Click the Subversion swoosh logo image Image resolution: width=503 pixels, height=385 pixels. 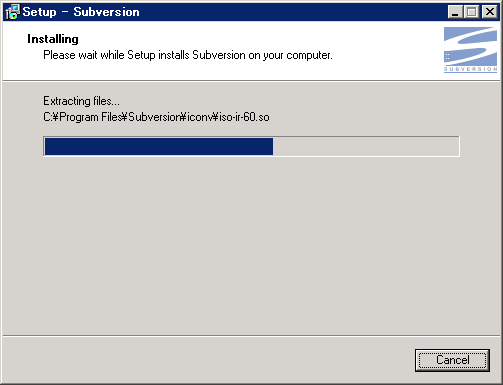tap(470, 47)
